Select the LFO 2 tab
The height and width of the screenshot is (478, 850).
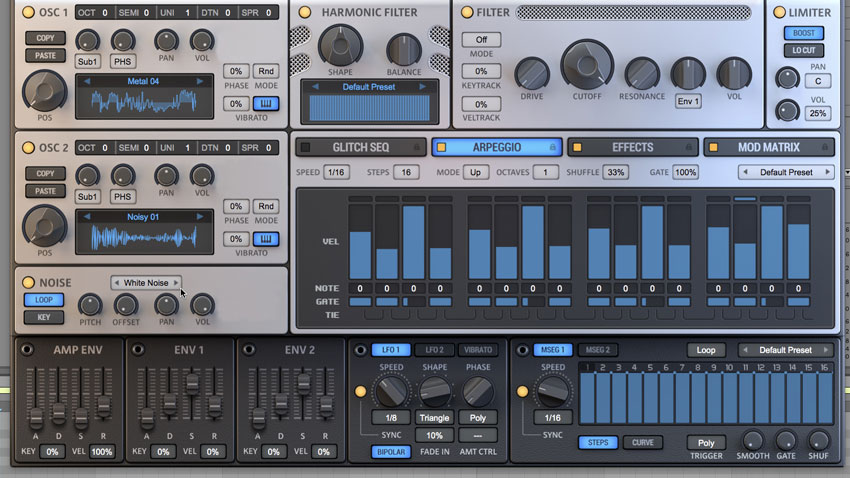[x=434, y=350]
